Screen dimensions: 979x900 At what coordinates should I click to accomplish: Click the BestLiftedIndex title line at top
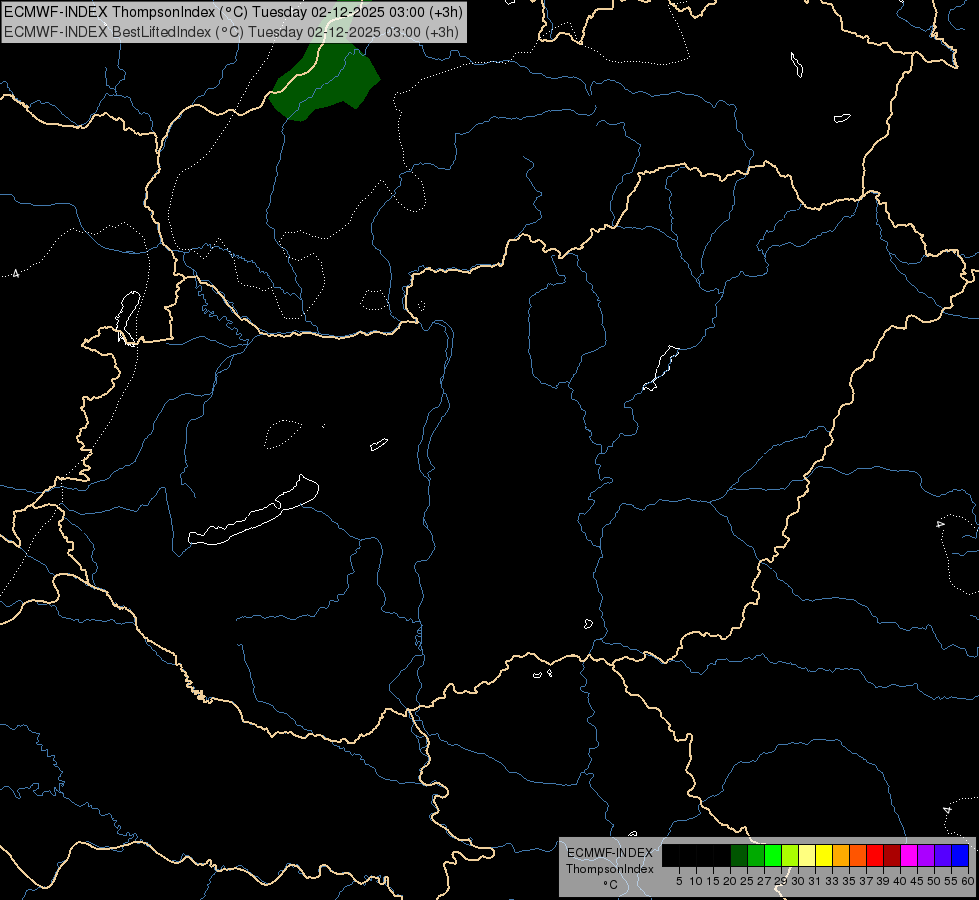pos(232,32)
